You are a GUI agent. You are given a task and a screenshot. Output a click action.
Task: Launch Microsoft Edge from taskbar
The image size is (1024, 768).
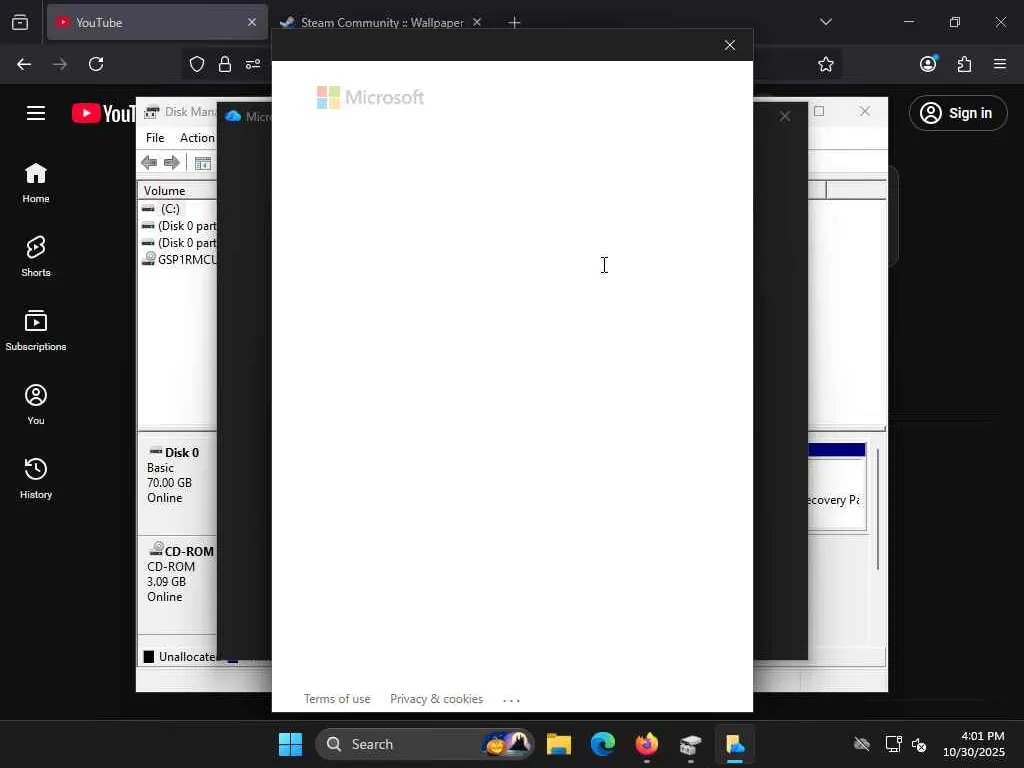(603, 744)
